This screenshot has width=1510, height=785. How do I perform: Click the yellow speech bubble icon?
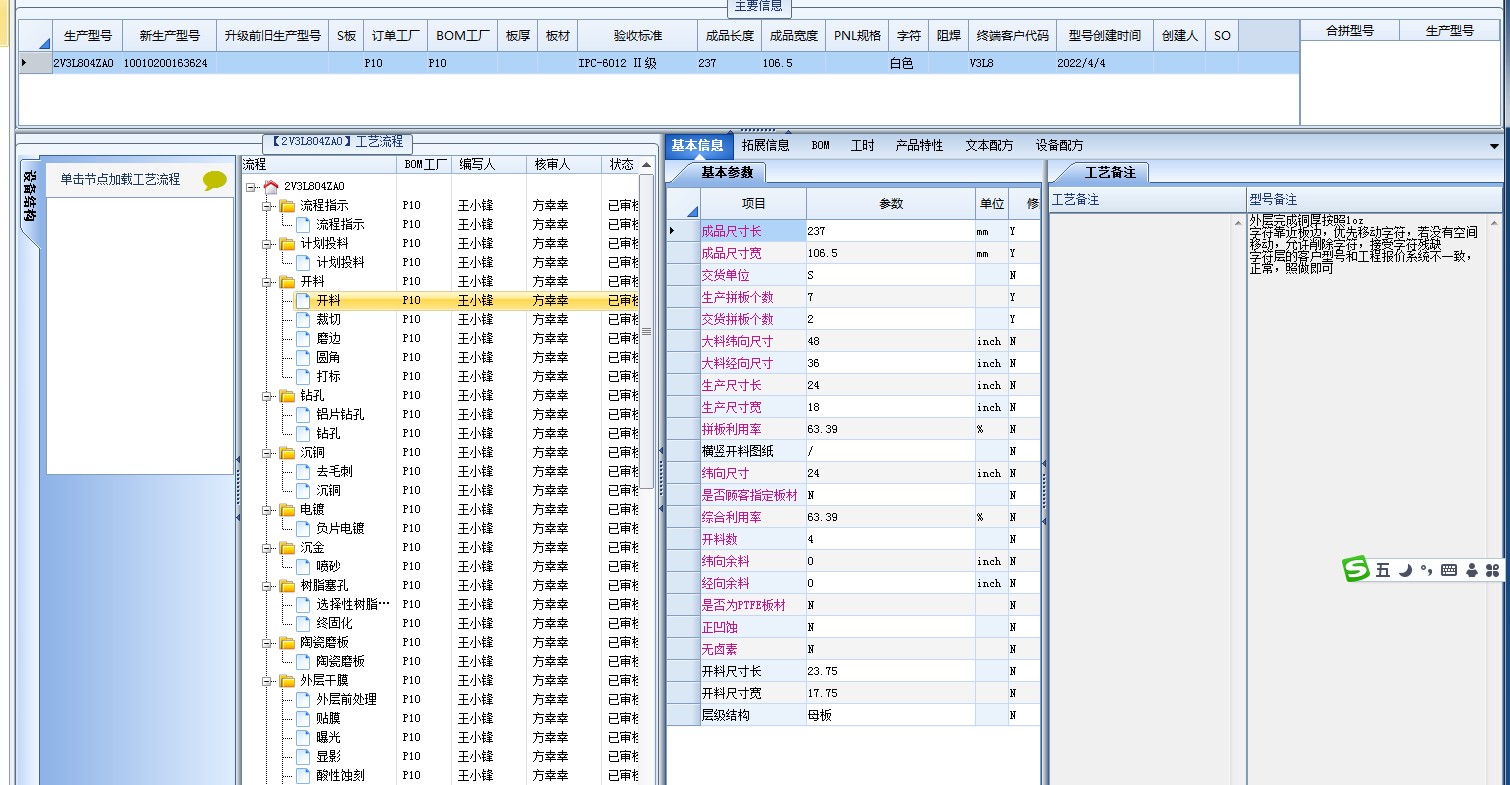point(215,180)
